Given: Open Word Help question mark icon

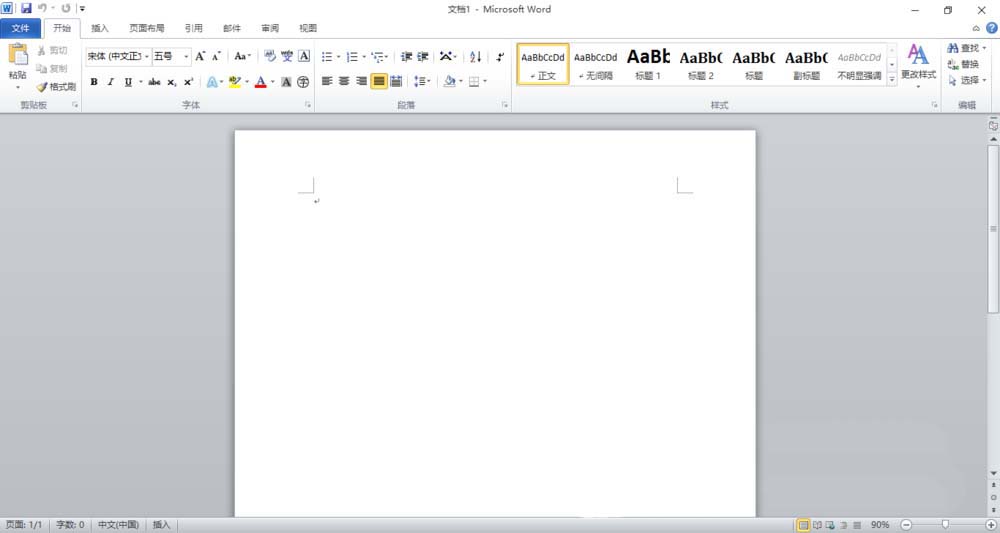Looking at the screenshot, I should [x=991, y=28].
